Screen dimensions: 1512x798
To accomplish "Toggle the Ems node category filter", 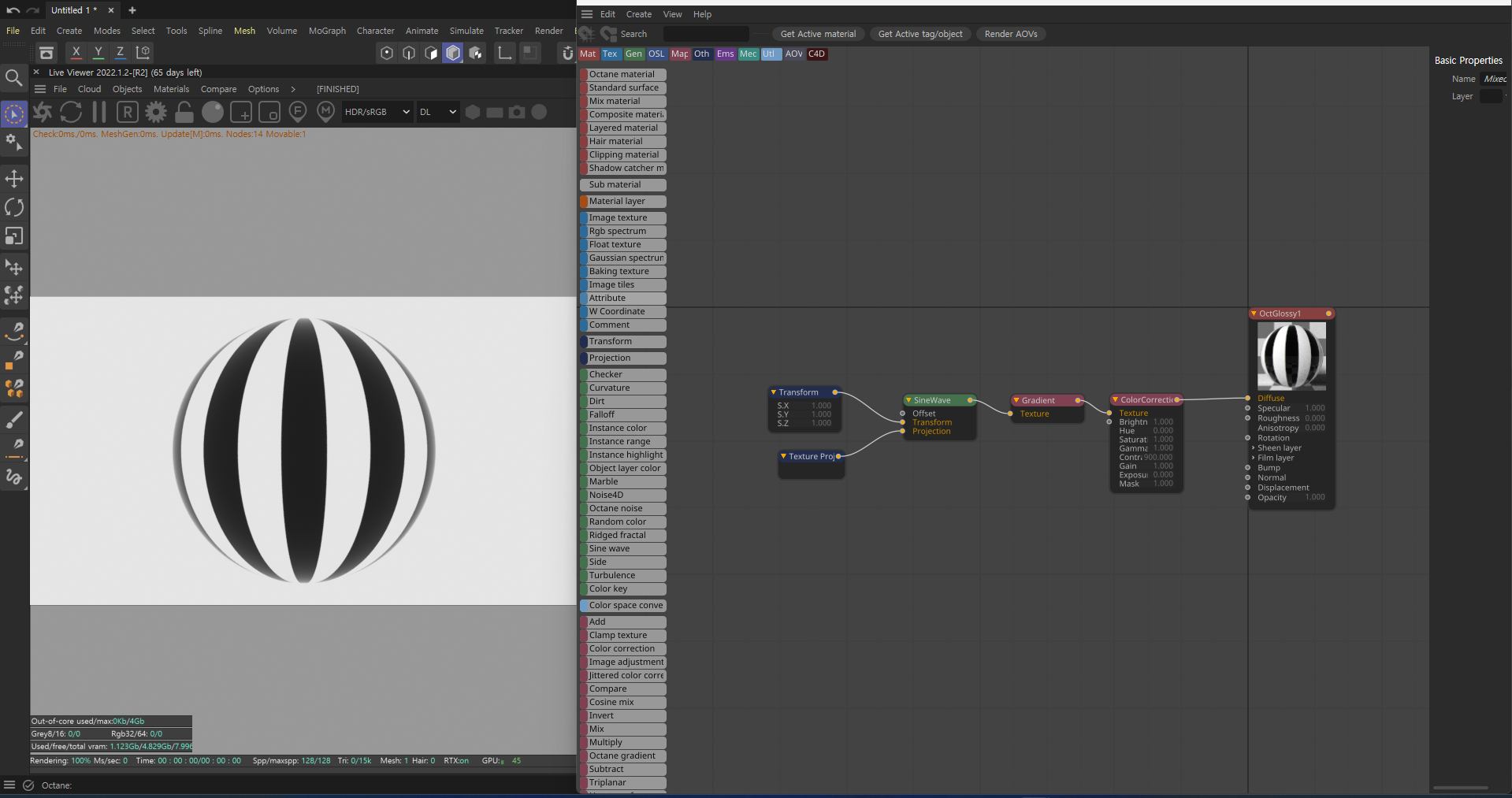I will click(x=725, y=54).
